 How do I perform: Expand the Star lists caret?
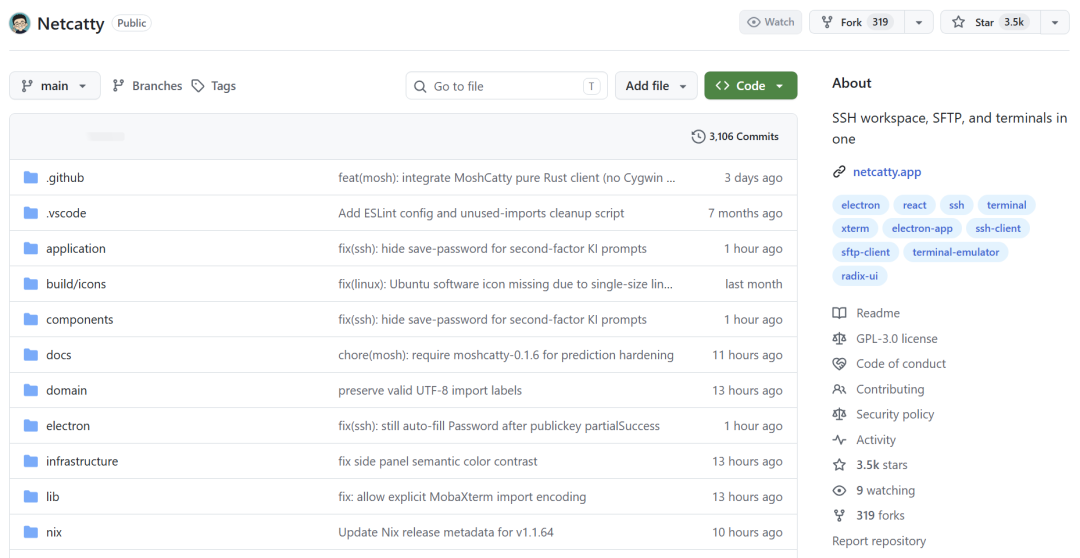1055,22
